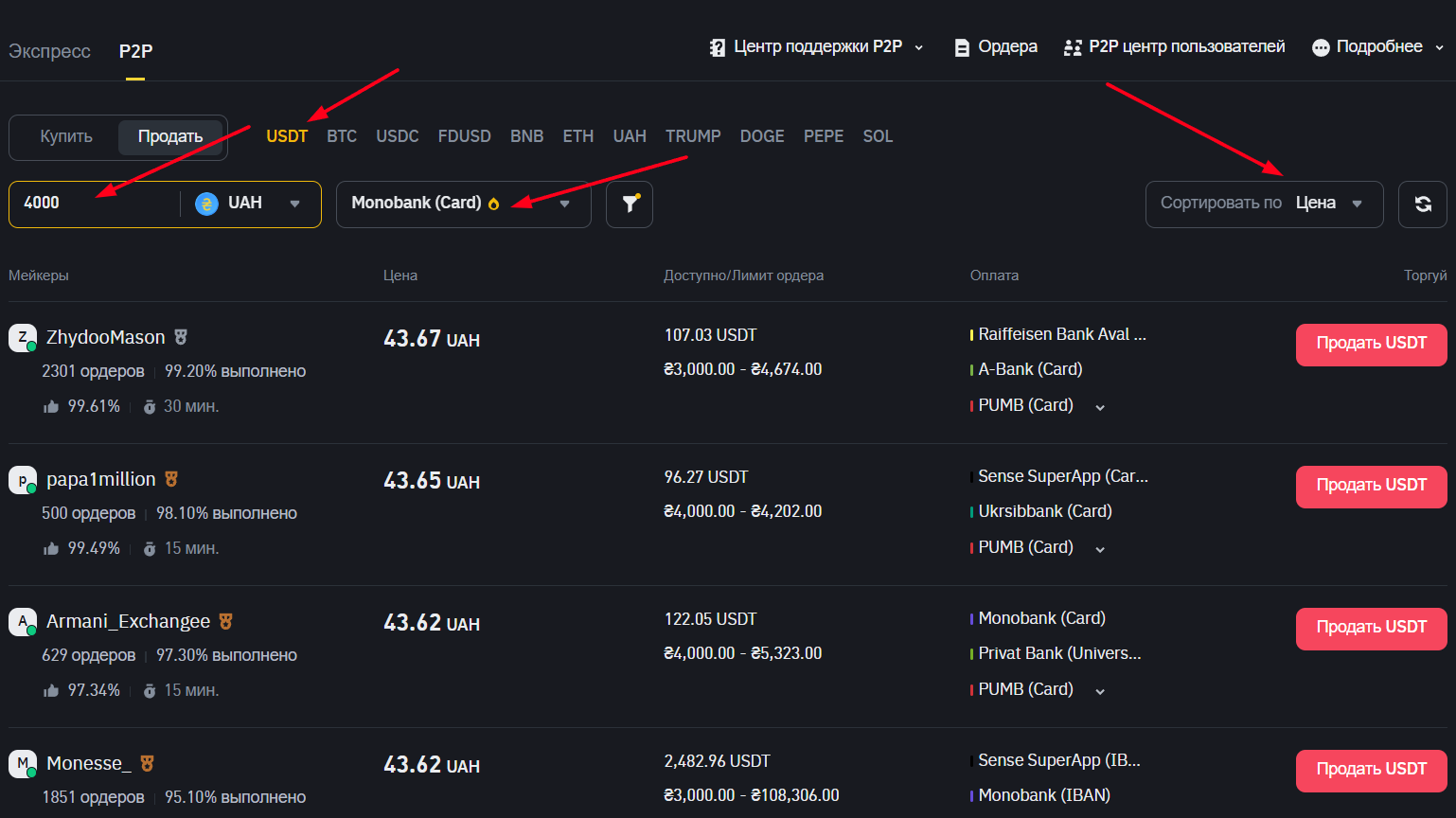Click Armani_Exchangee avatar icon
This screenshot has width=1456, height=818.
coord(23,622)
